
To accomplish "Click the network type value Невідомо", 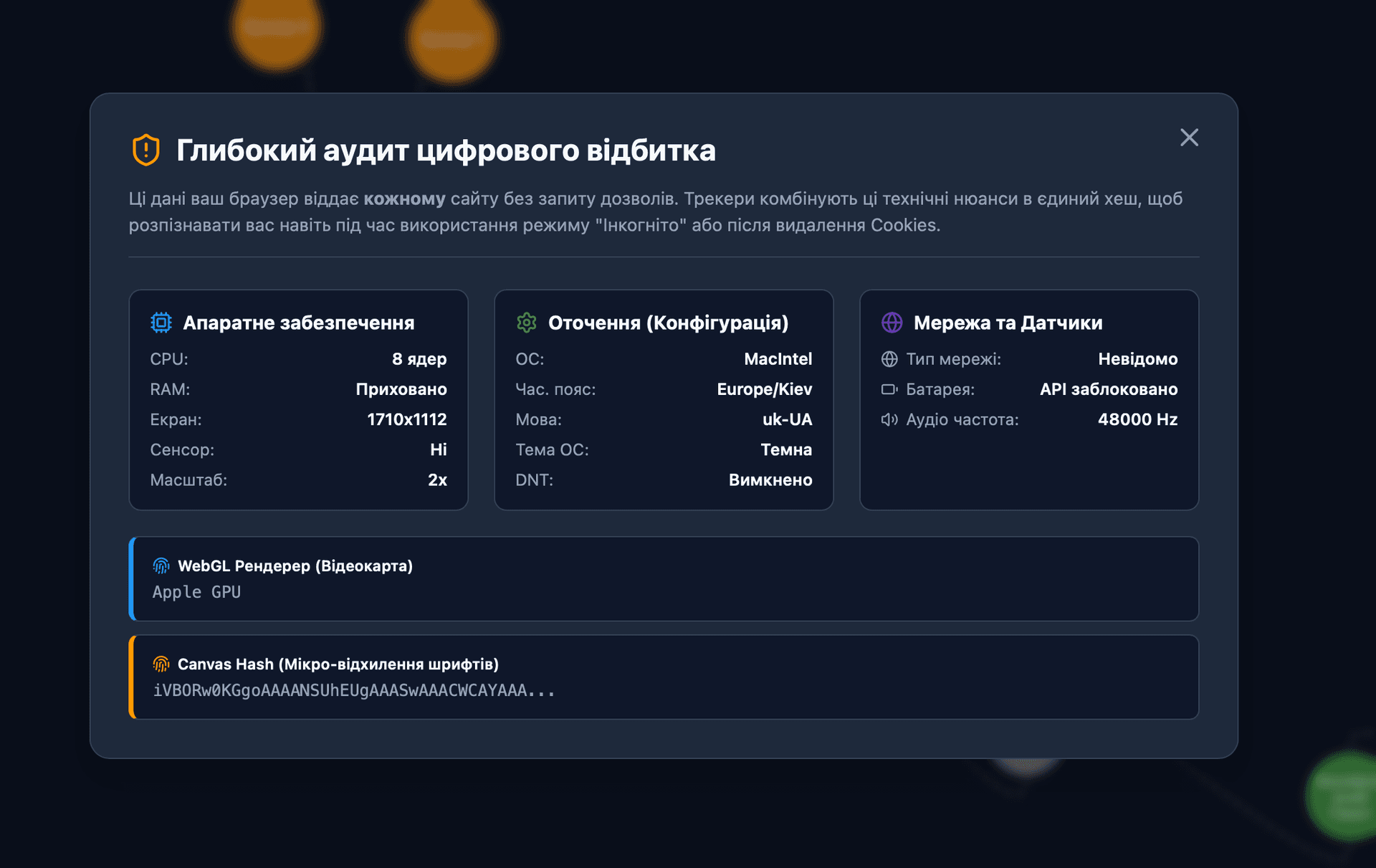I will tap(1138, 359).
